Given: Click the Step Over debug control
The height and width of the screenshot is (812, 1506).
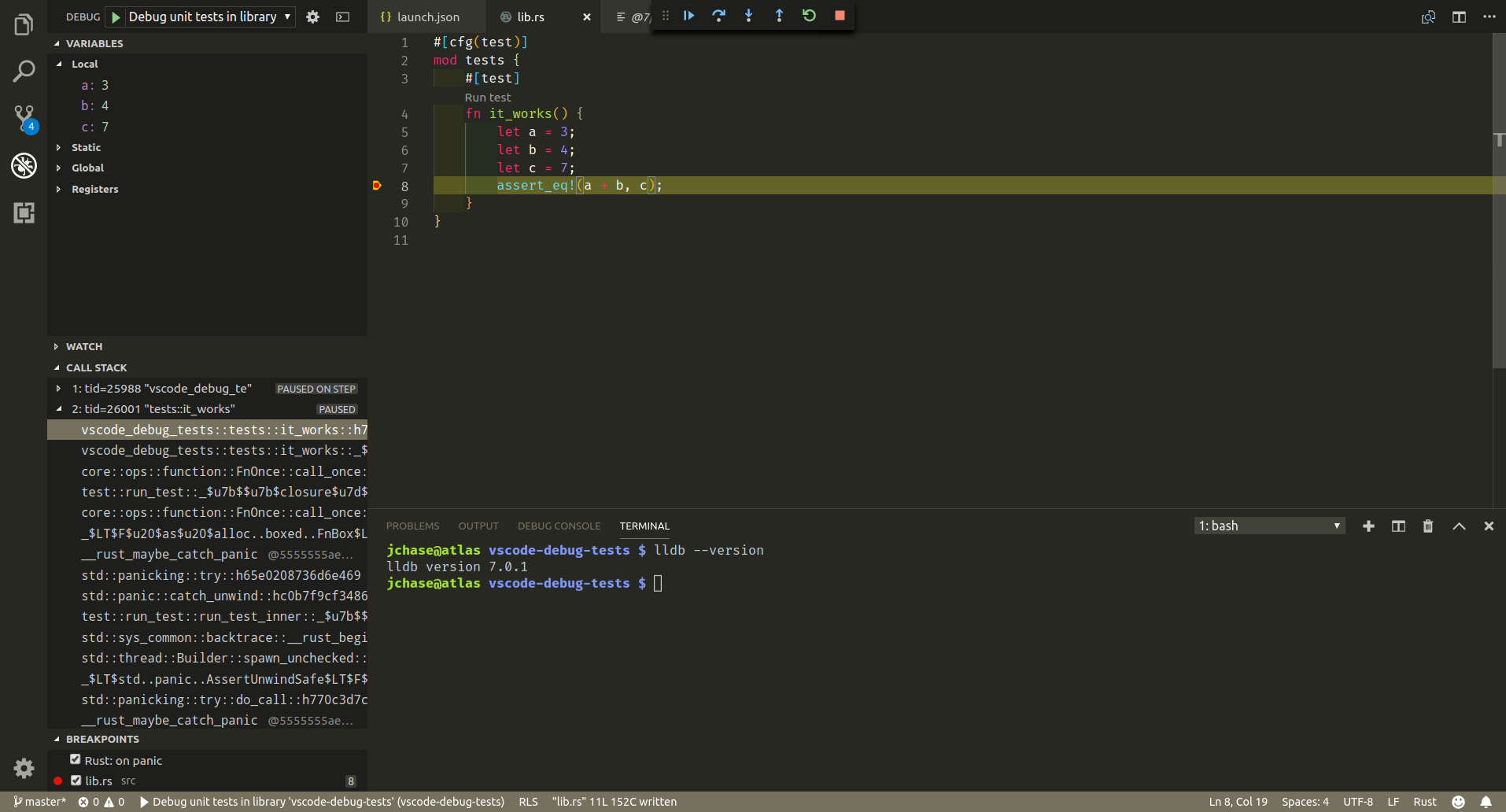Looking at the screenshot, I should coord(719,15).
